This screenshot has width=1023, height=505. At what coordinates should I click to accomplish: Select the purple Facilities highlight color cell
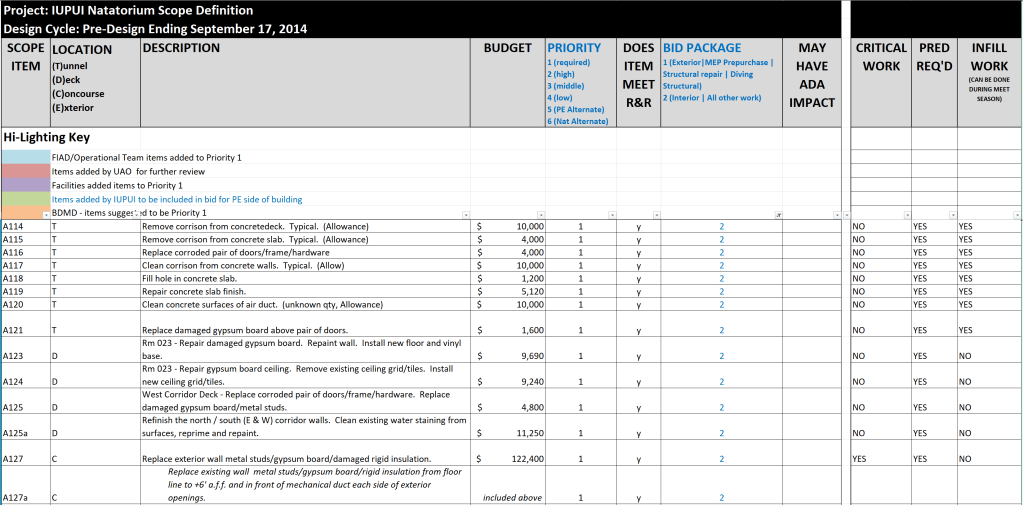tap(25, 185)
